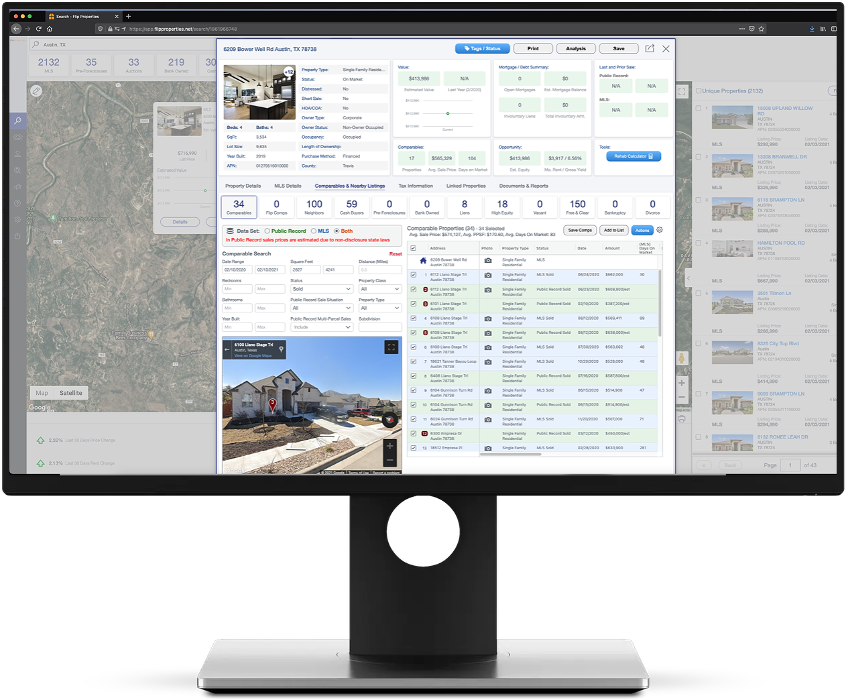Toggle checkbox for 18621 Tanner Bayou Loop row
This screenshot has height=700, width=846.
(x=413, y=362)
